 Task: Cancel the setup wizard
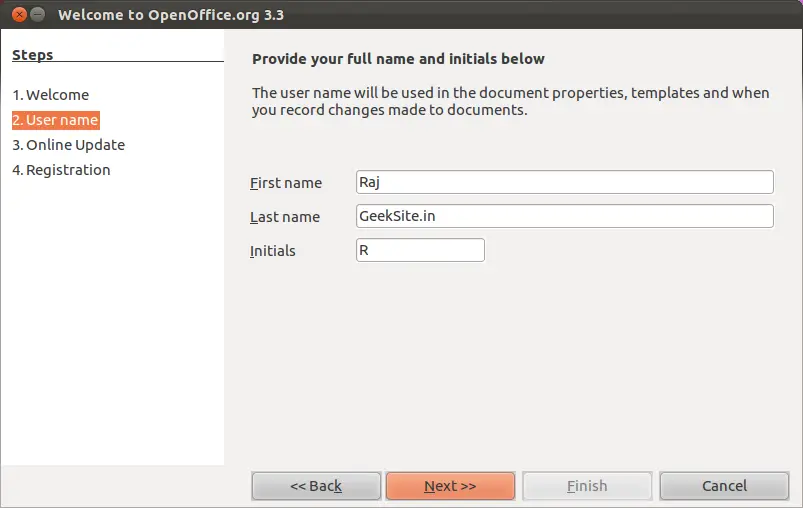(x=724, y=485)
